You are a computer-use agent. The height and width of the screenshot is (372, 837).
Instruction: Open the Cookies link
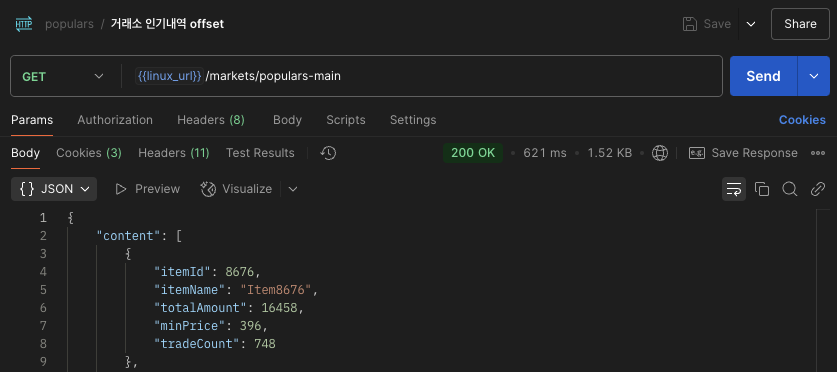802,120
